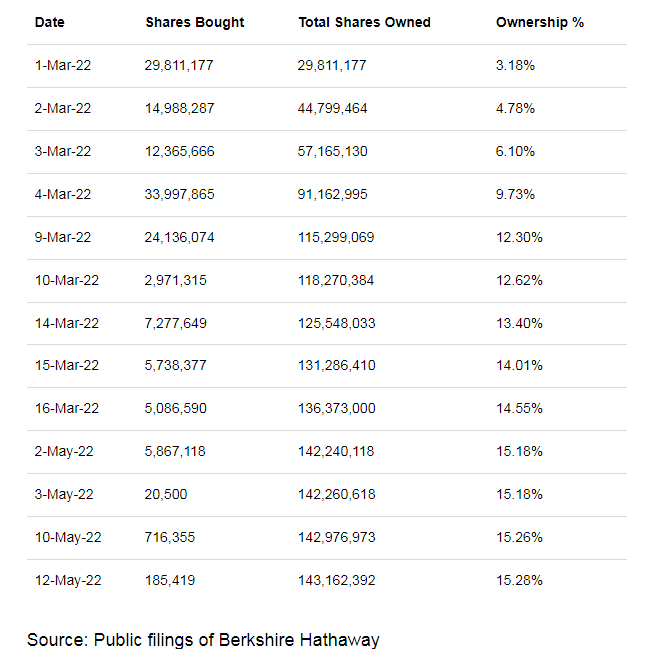
Task: Click the 9-Mar-22 date cell
Action: [x=62, y=237]
